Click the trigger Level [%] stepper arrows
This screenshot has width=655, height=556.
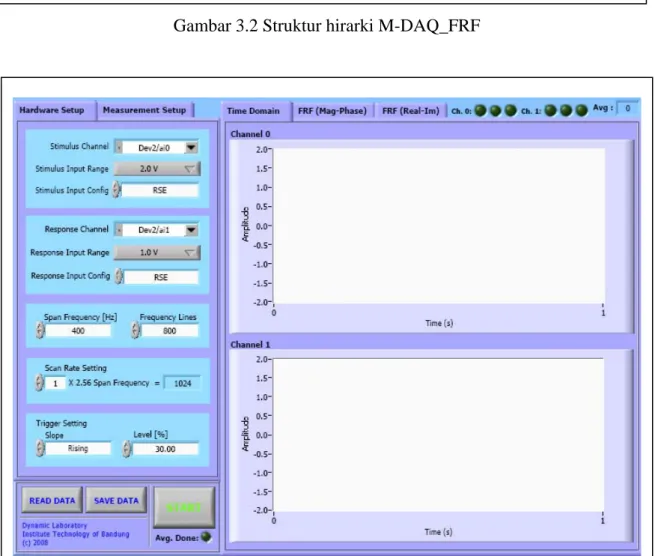(x=127, y=449)
